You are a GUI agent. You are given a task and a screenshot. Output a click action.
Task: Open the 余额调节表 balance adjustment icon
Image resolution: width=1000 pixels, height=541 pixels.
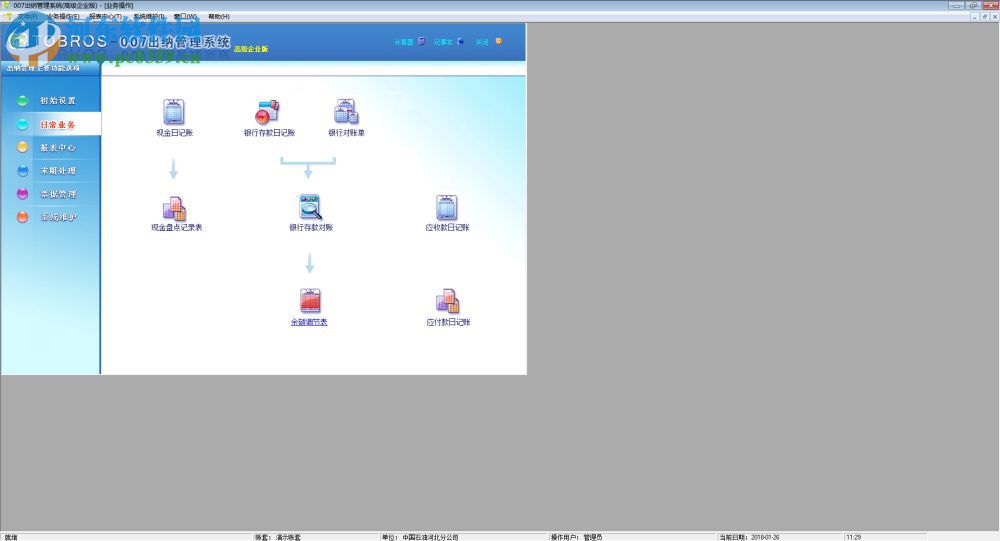[310, 301]
